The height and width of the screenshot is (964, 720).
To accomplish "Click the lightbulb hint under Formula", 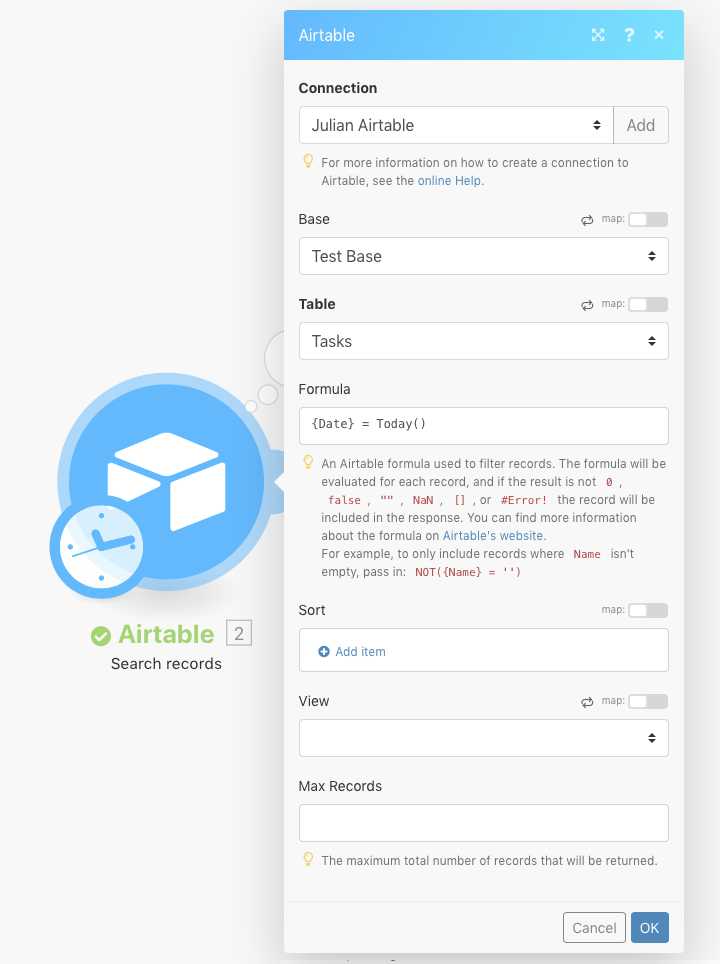I will point(309,462).
